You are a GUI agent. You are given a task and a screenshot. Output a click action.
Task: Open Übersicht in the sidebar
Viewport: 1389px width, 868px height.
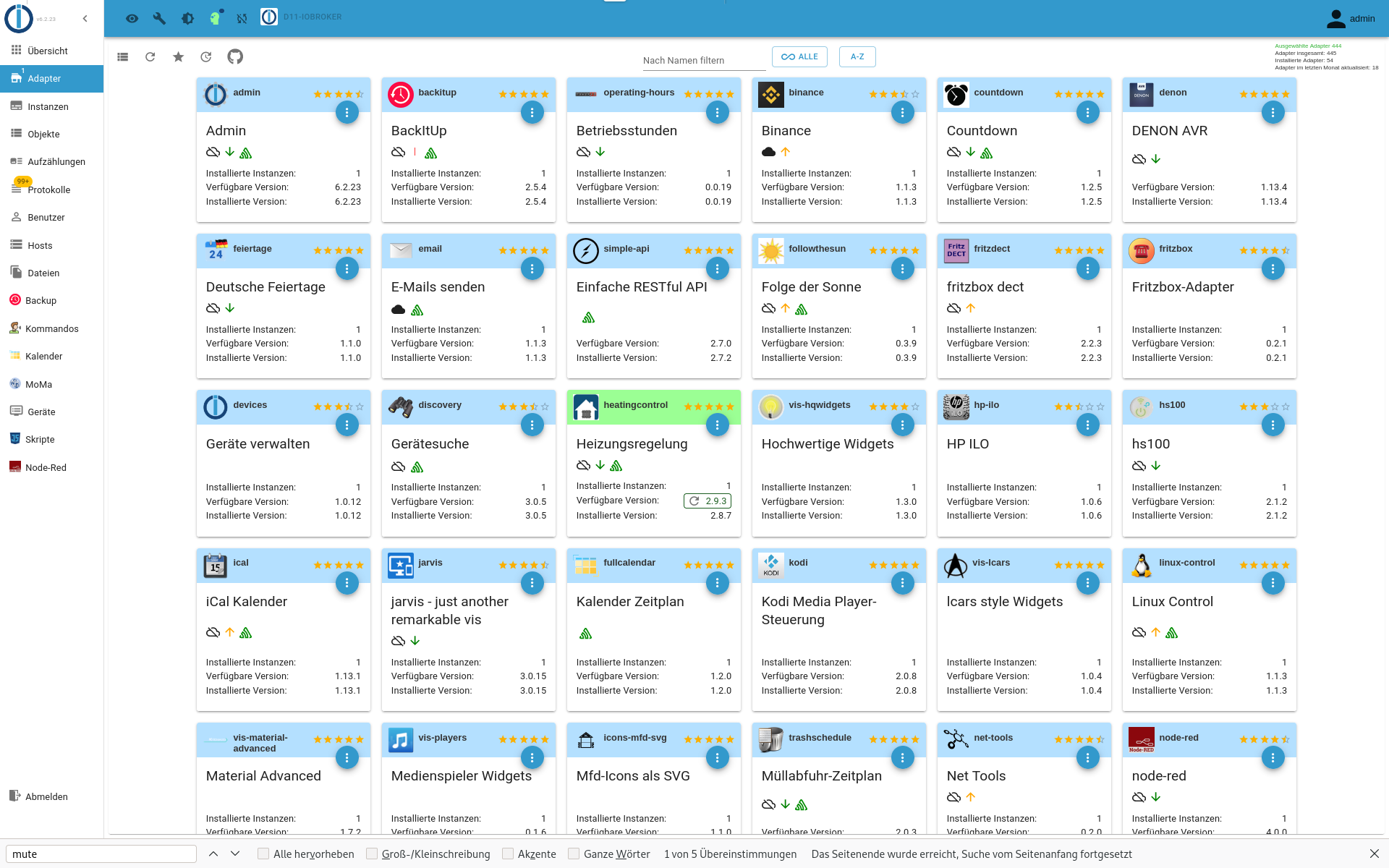[x=51, y=51]
